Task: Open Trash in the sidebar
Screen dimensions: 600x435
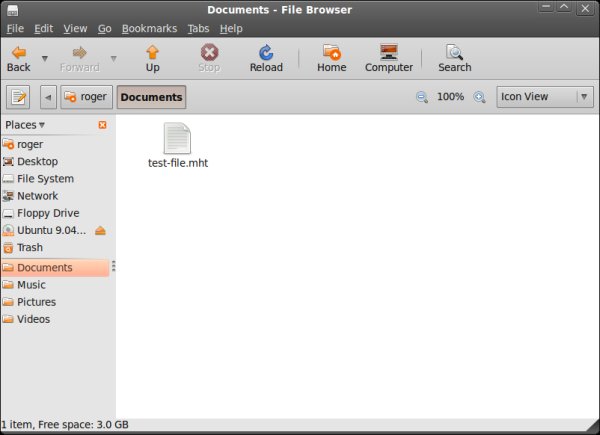Action: click(56, 248)
